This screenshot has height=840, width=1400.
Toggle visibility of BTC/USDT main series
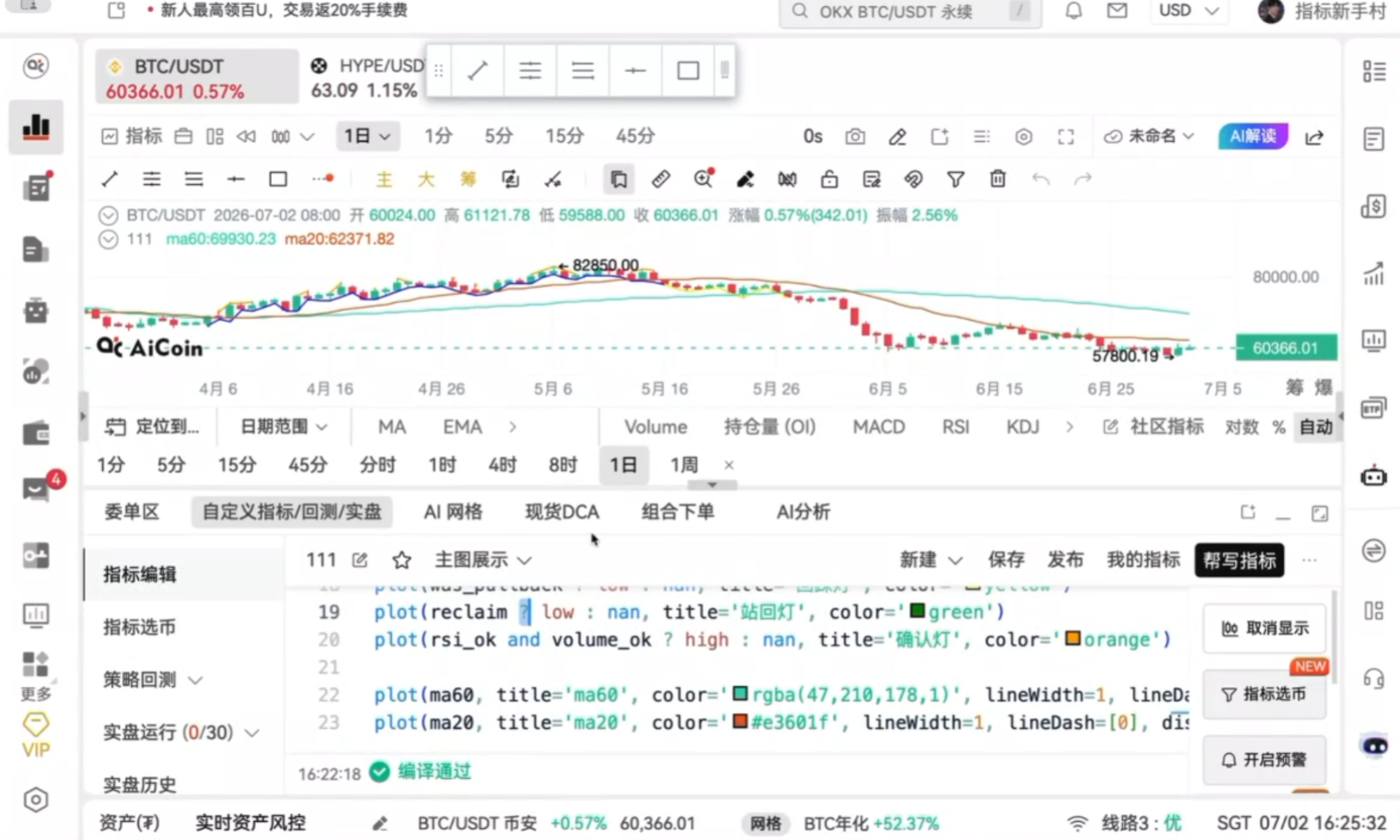109,215
